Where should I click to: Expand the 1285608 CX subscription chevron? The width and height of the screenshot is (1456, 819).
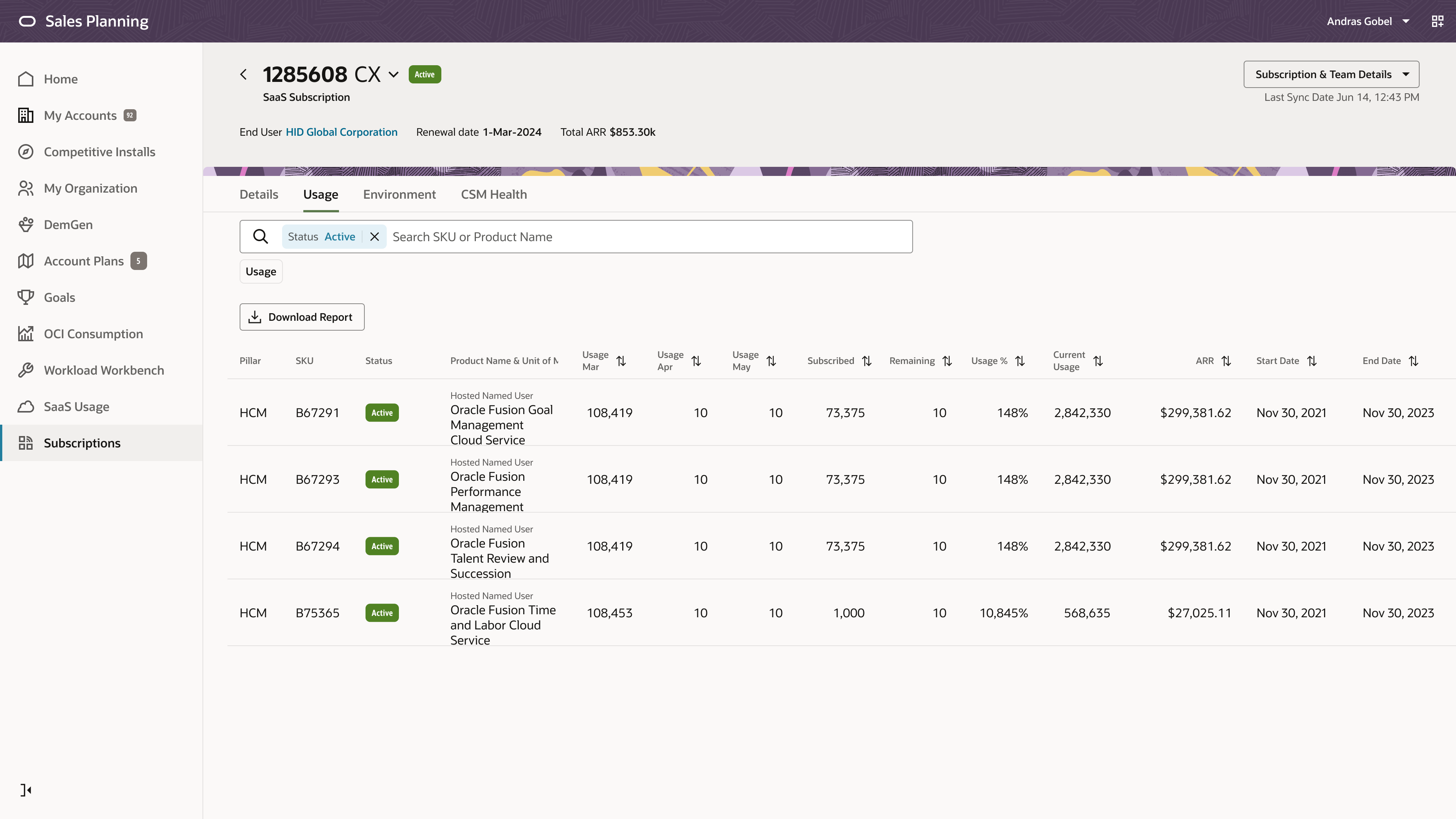[394, 74]
